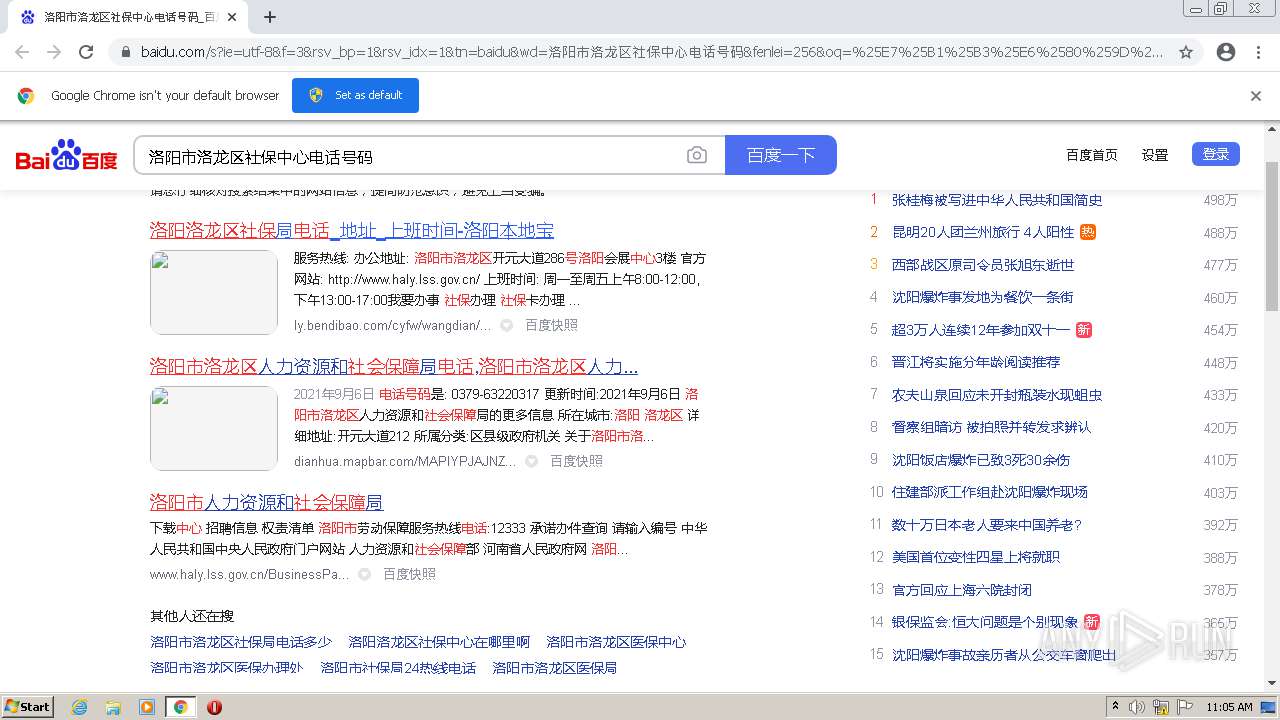Click the Set as default button
1280x720 pixels.
coord(355,95)
